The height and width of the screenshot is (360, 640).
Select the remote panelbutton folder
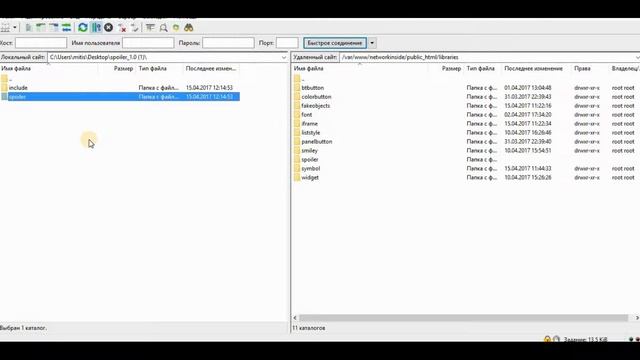[x=466, y=142]
